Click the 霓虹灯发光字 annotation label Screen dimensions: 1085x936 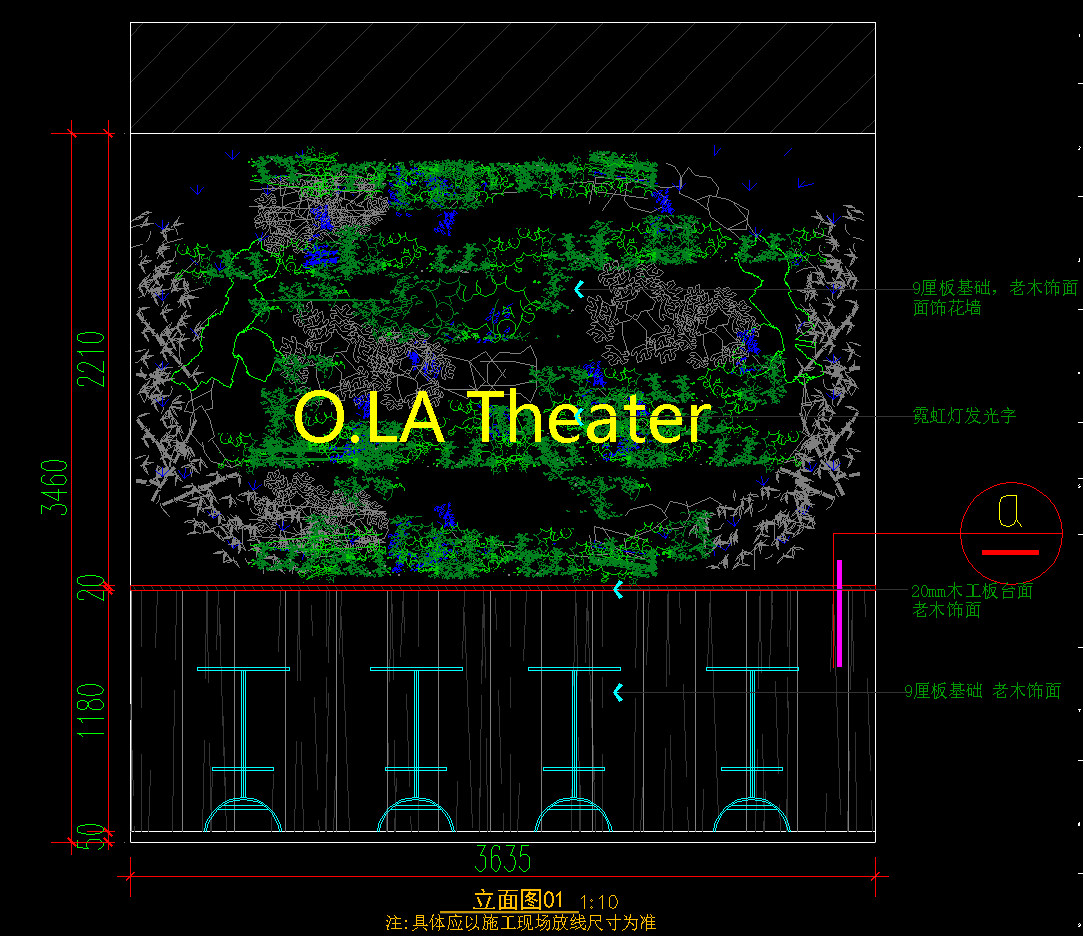point(964,416)
